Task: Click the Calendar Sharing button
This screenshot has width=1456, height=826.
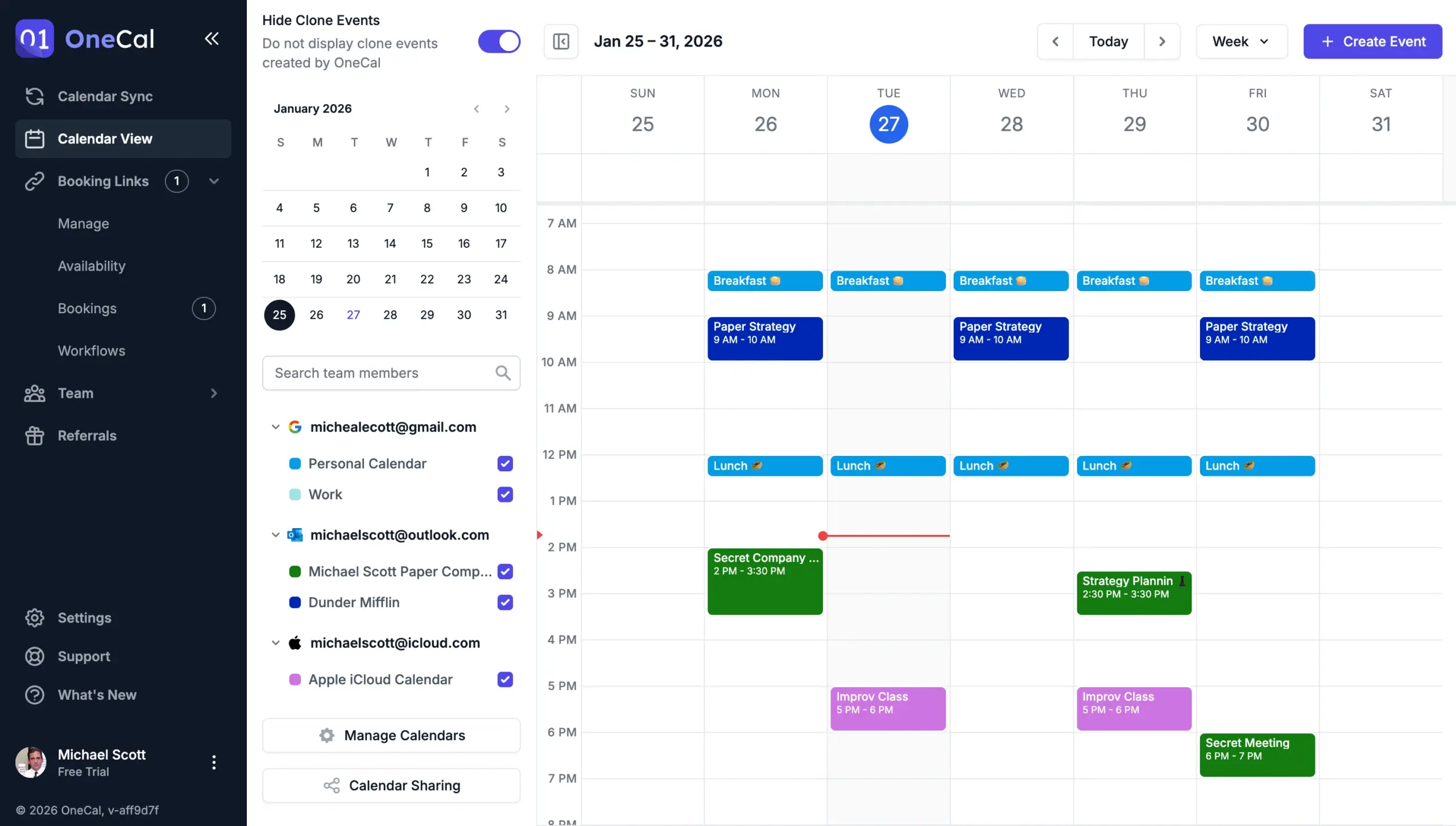Action: click(x=391, y=786)
